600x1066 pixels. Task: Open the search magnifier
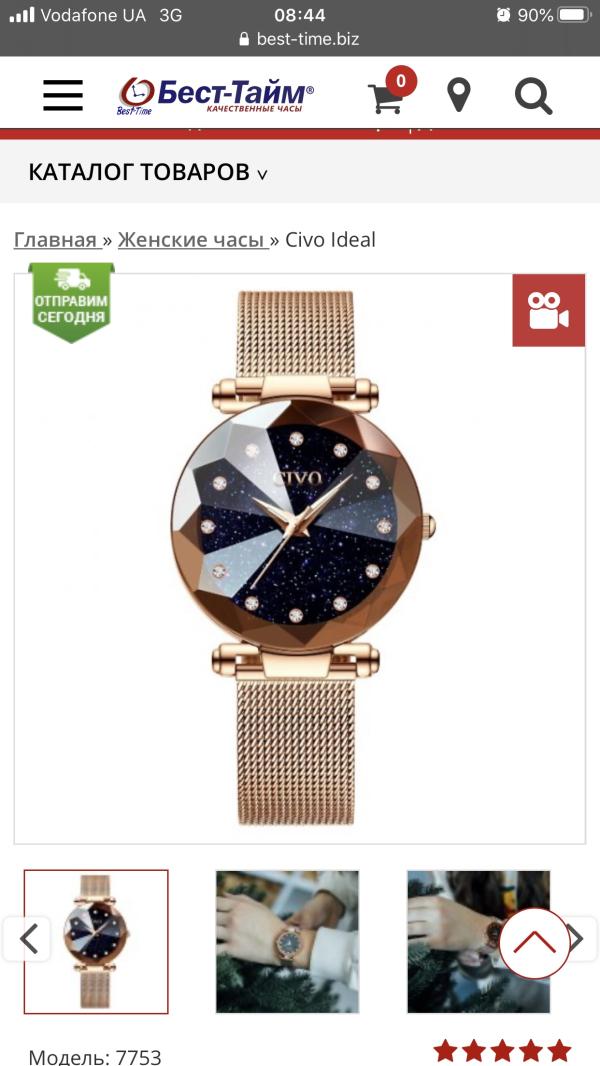533,96
